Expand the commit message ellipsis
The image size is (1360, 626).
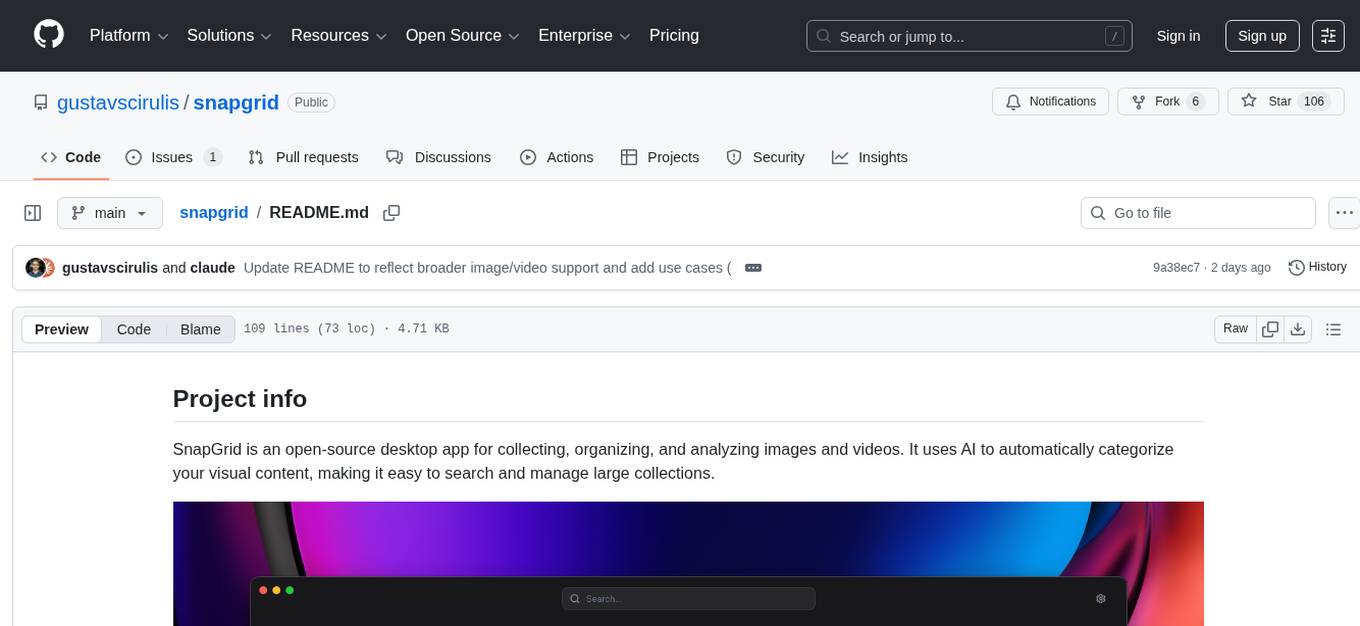click(753, 268)
